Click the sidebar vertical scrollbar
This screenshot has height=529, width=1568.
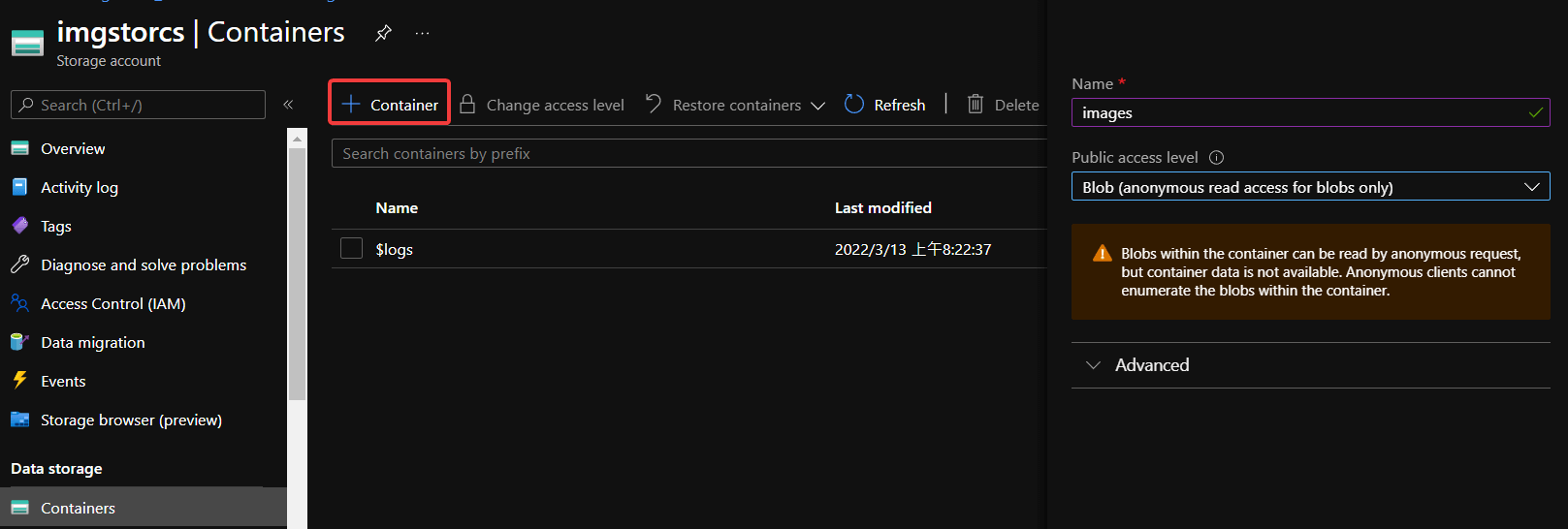point(297,271)
